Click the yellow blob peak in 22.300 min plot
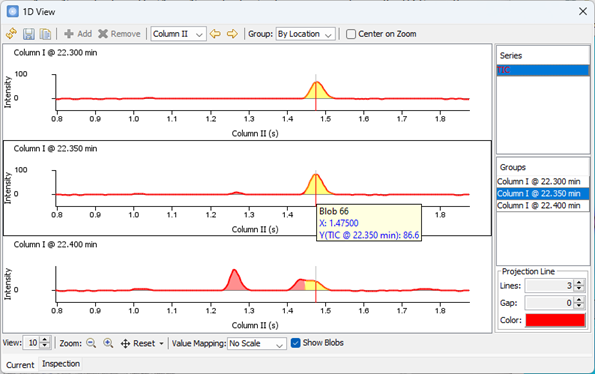This screenshot has height=374, width=595. pos(317,91)
